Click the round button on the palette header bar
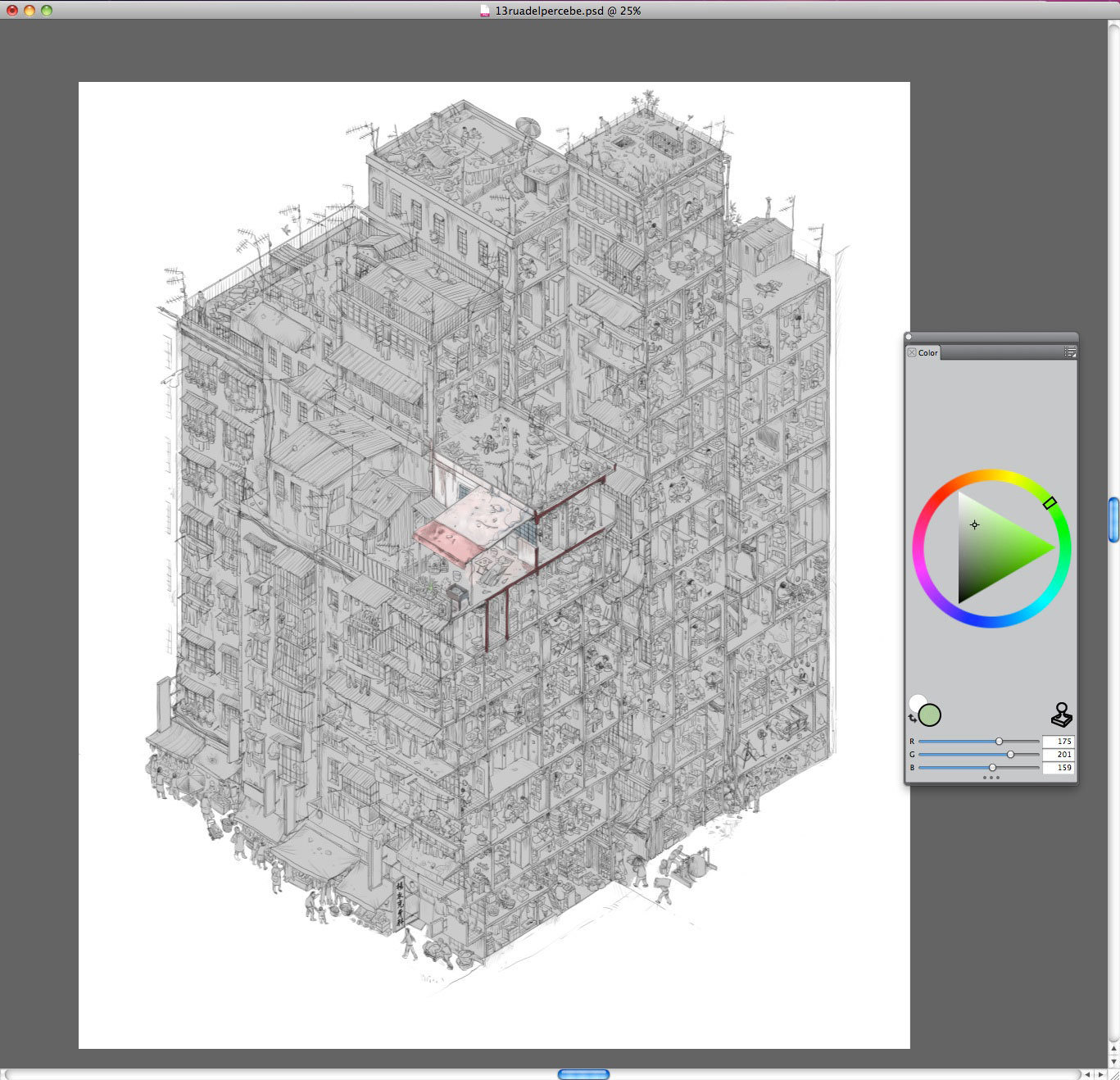 point(909,337)
